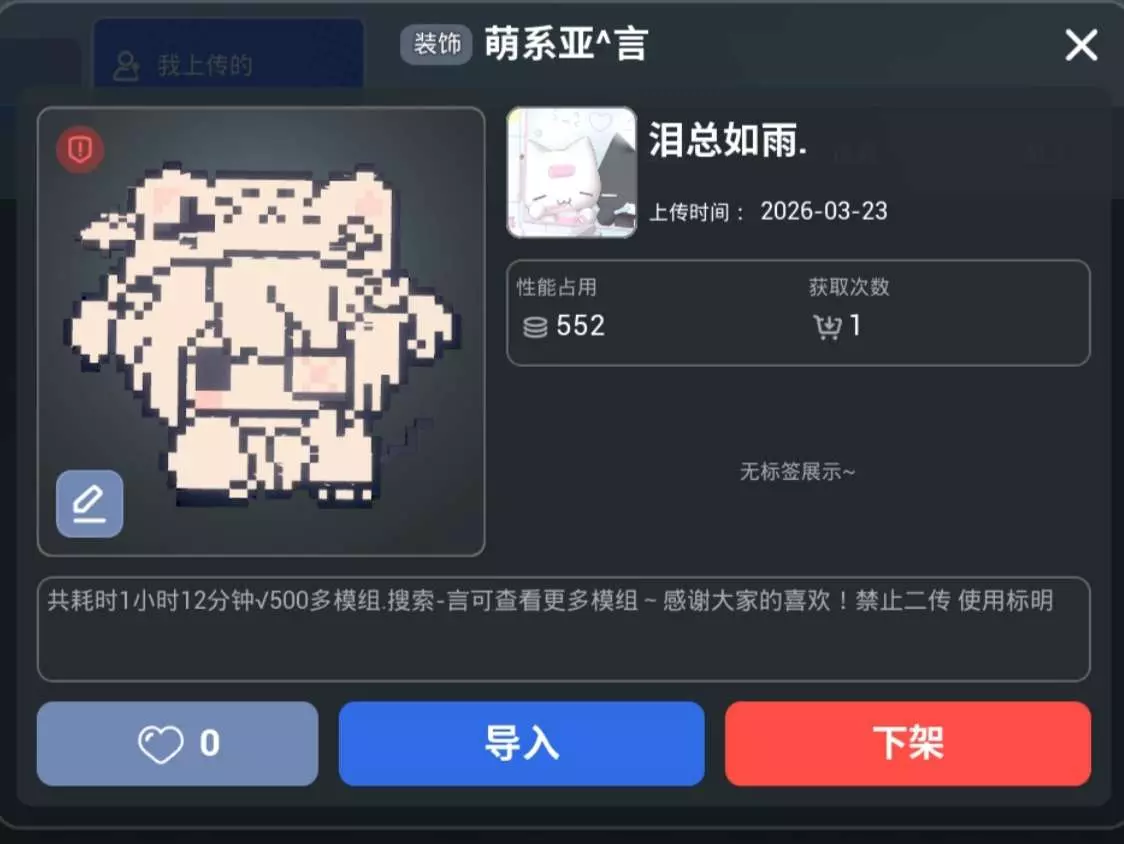Click the user icon beside 我上传的
Image resolution: width=1124 pixels, height=844 pixels.
tap(126, 66)
